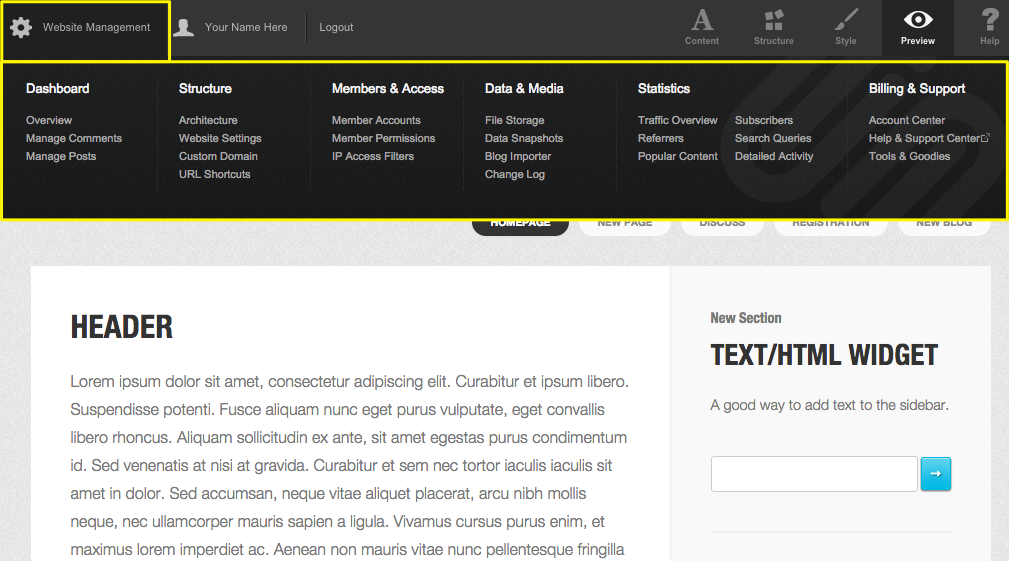This screenshot has height=561, width=1009.
Task: Open the Help question mark icon
Action: (x=989, y=21)
